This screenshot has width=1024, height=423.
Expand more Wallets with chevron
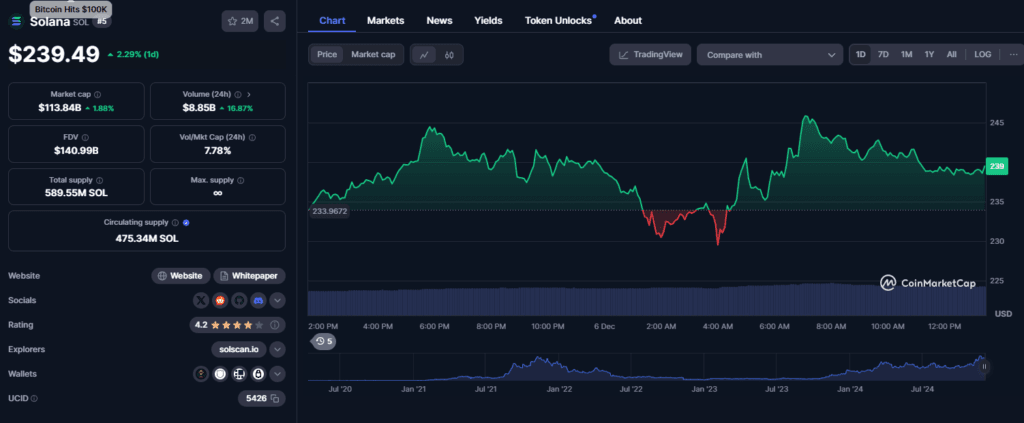coord(278,374)
